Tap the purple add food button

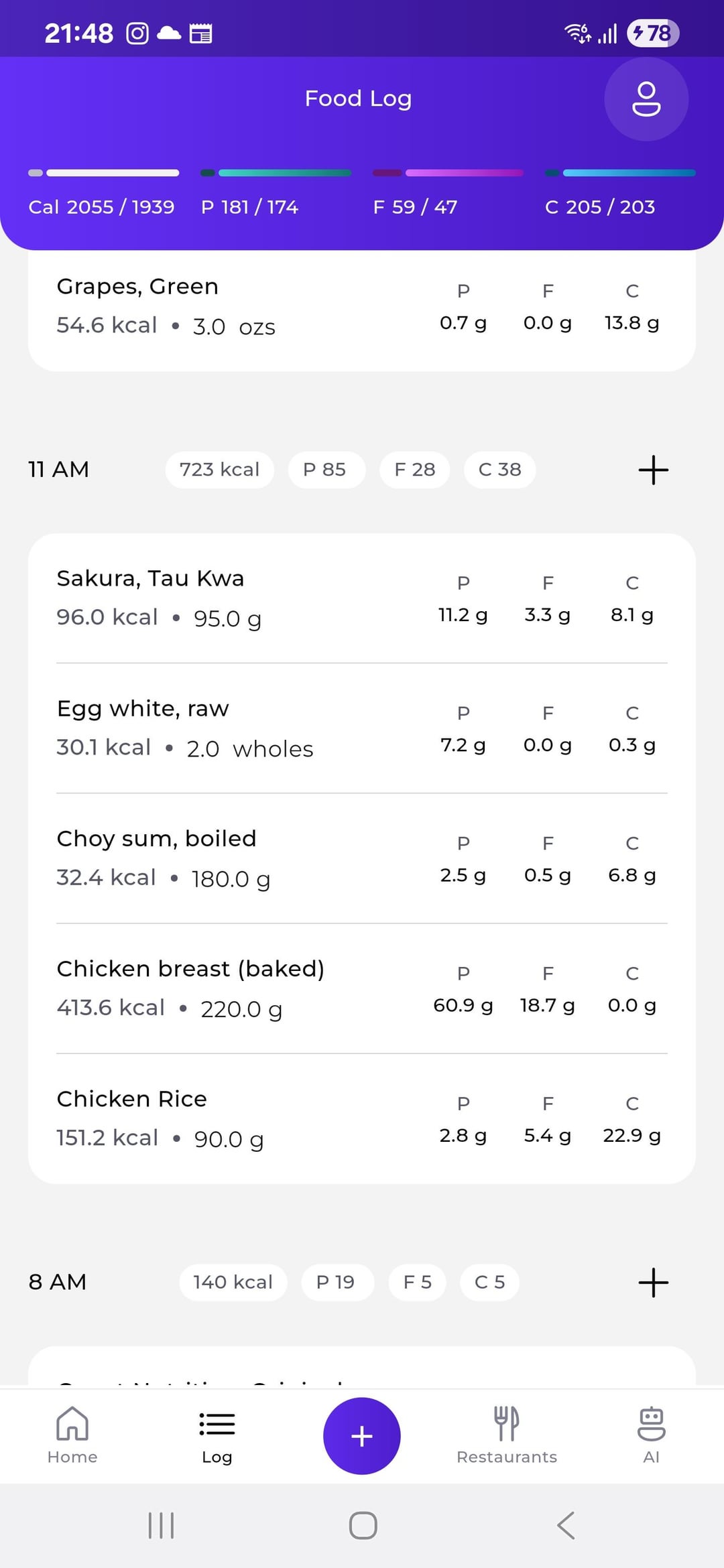(361, 1435)
